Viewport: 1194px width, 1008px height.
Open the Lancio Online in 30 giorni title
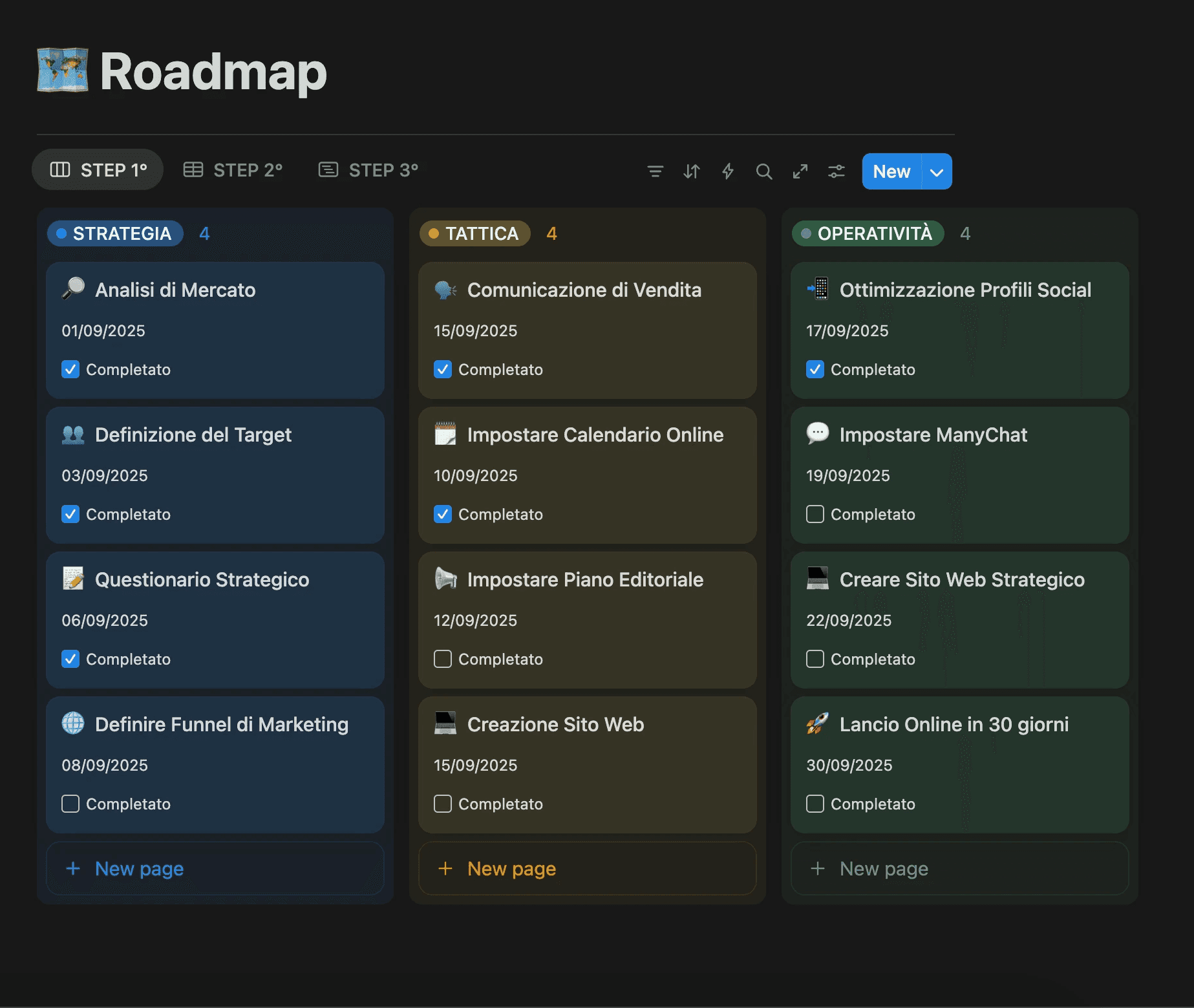coord(954,724)
